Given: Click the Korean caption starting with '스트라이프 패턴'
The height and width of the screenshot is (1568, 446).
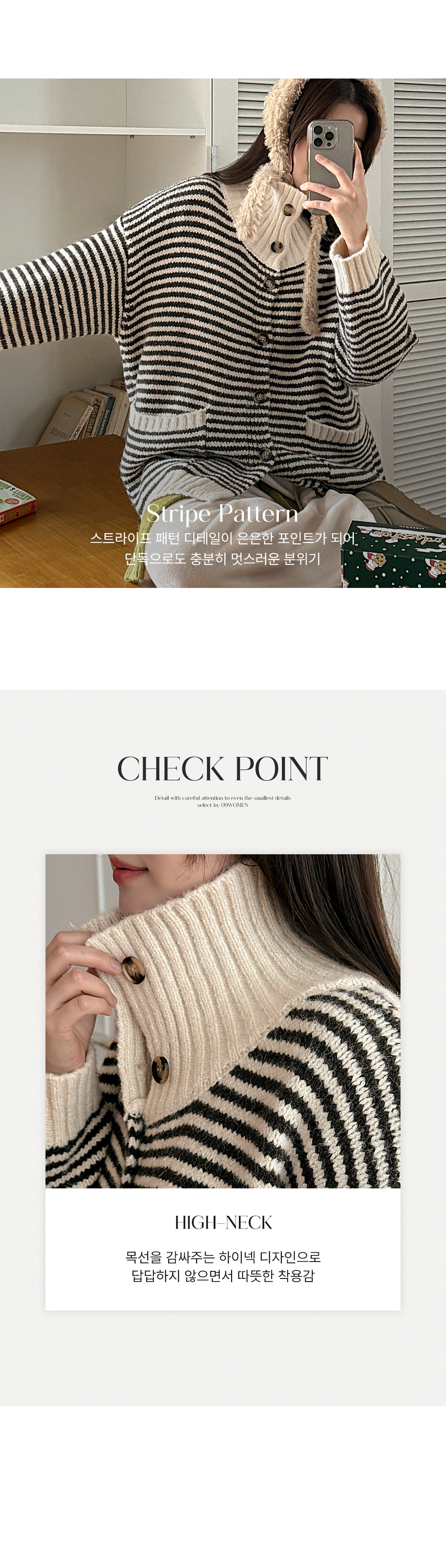Looking at the screenshot, I should [x=223, y=538].
